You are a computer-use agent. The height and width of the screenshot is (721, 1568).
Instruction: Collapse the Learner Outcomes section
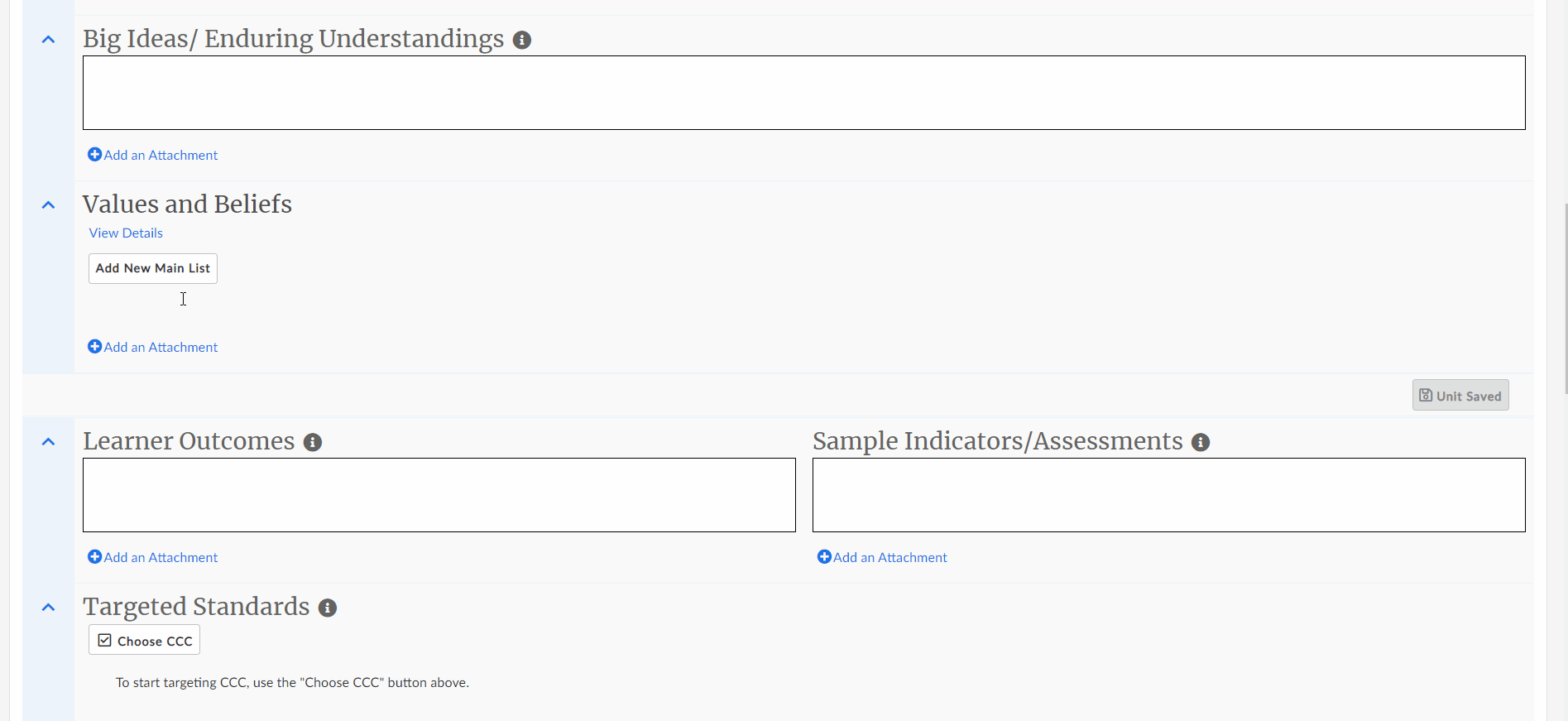pos(47,441)
